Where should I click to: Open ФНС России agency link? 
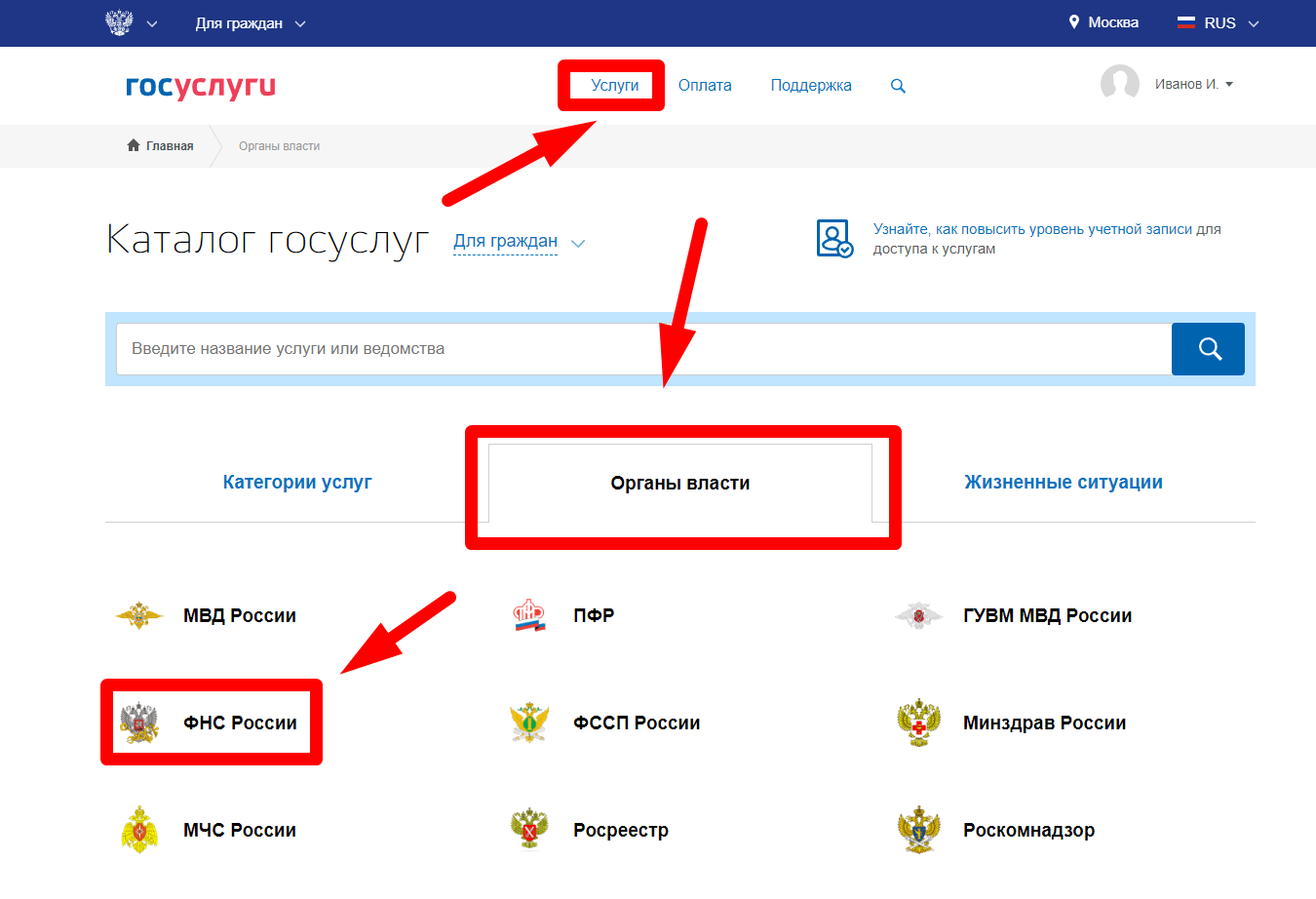click(240, 723)
